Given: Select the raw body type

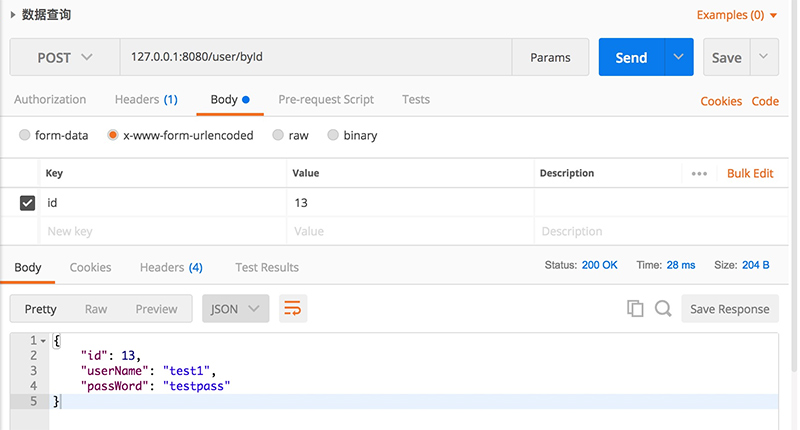Looking at the screenshot, I should click(x=278, y=135).
